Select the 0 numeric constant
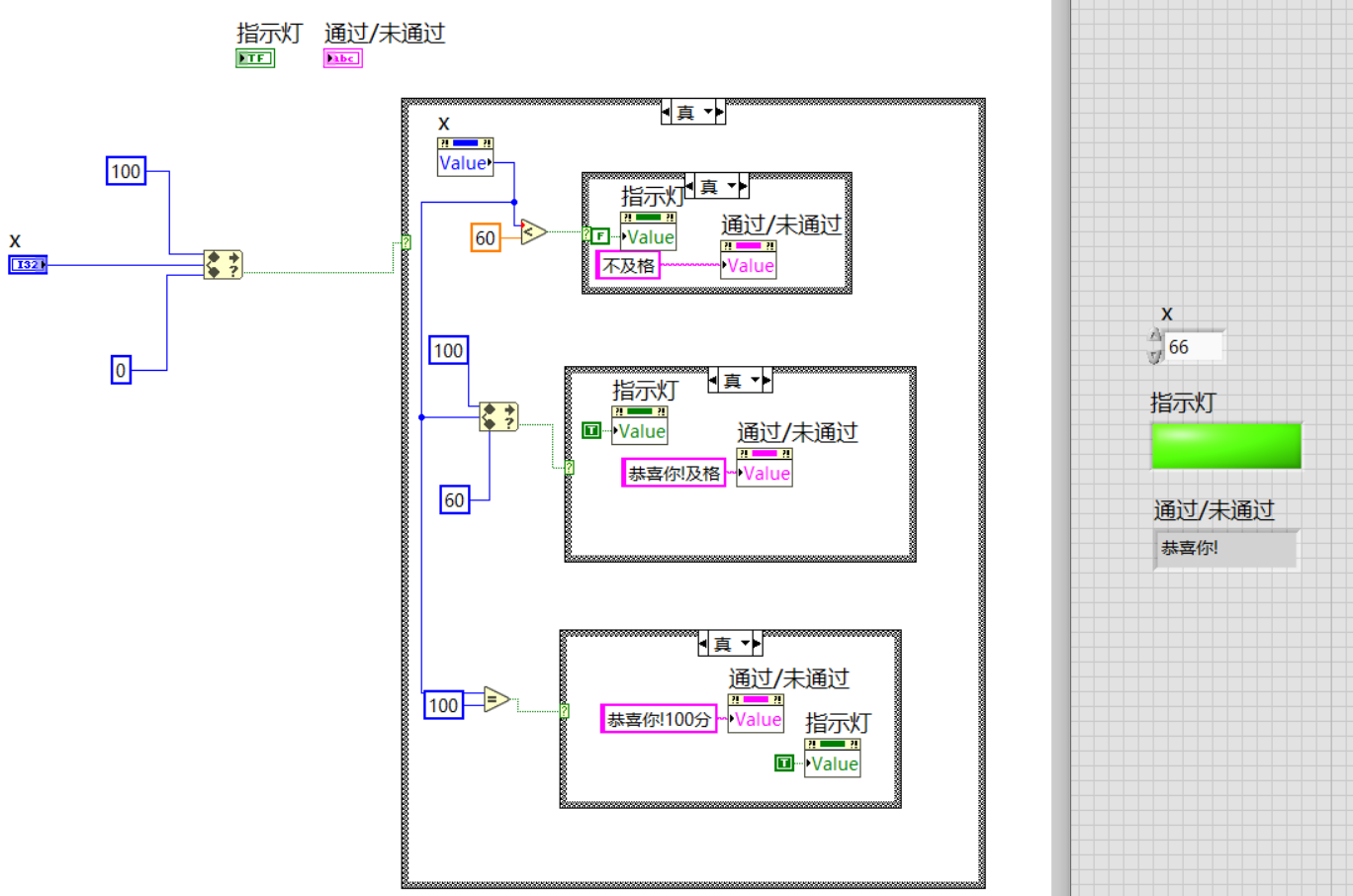 click(x=121, y=371)
